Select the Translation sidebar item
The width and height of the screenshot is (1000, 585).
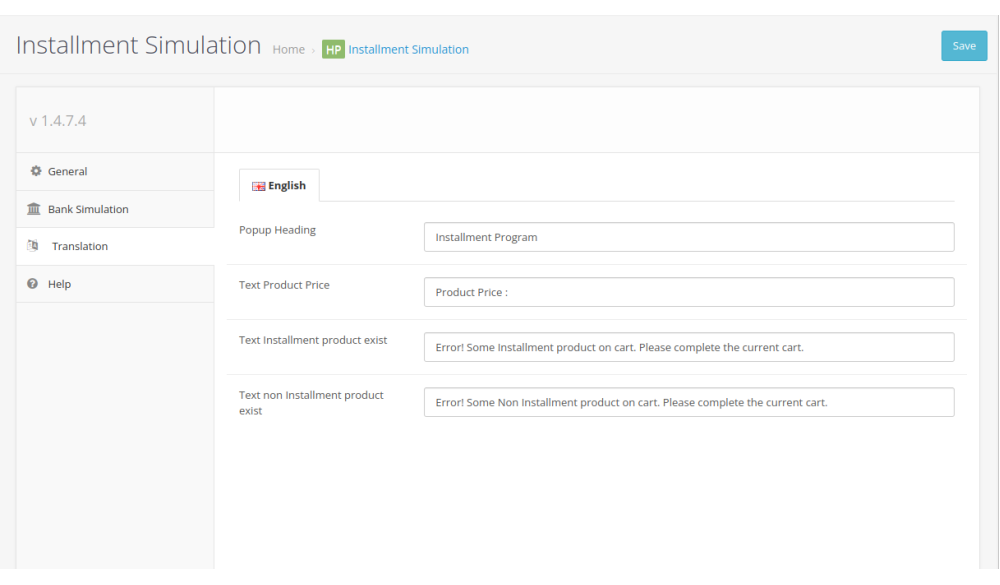80,246
